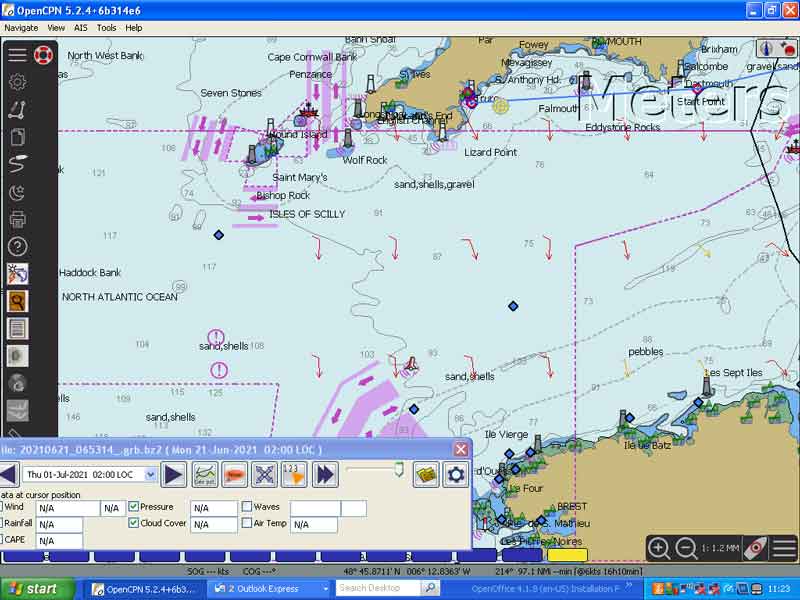Open the Tools menu

click(107, 28)
